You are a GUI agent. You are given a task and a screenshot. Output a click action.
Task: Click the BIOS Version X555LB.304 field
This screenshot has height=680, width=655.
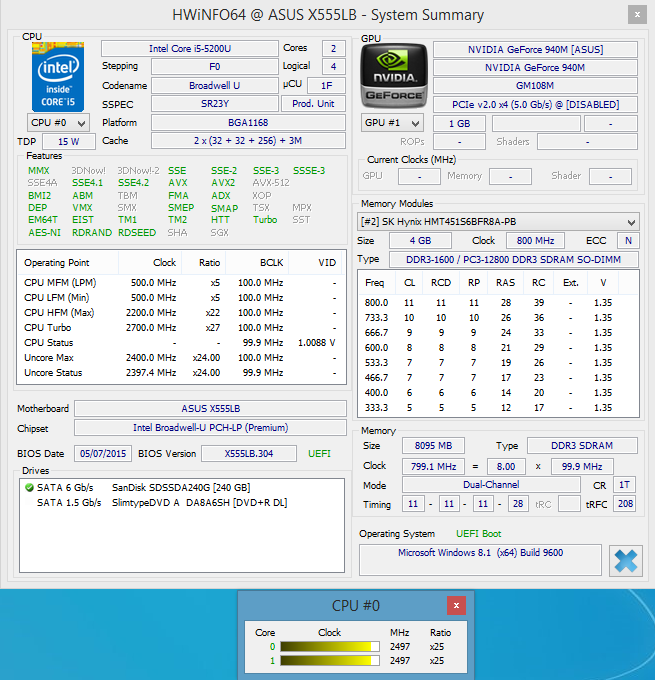(x=249, y=454)
